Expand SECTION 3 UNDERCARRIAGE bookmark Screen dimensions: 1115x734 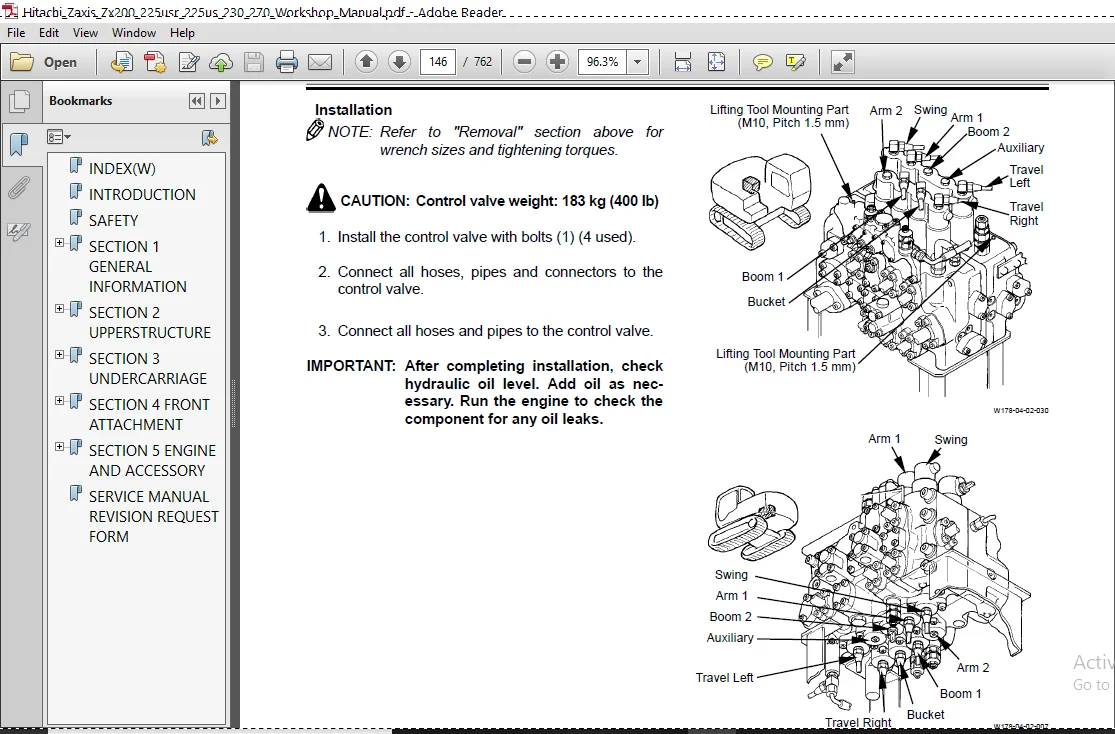(x=60, y=354)
